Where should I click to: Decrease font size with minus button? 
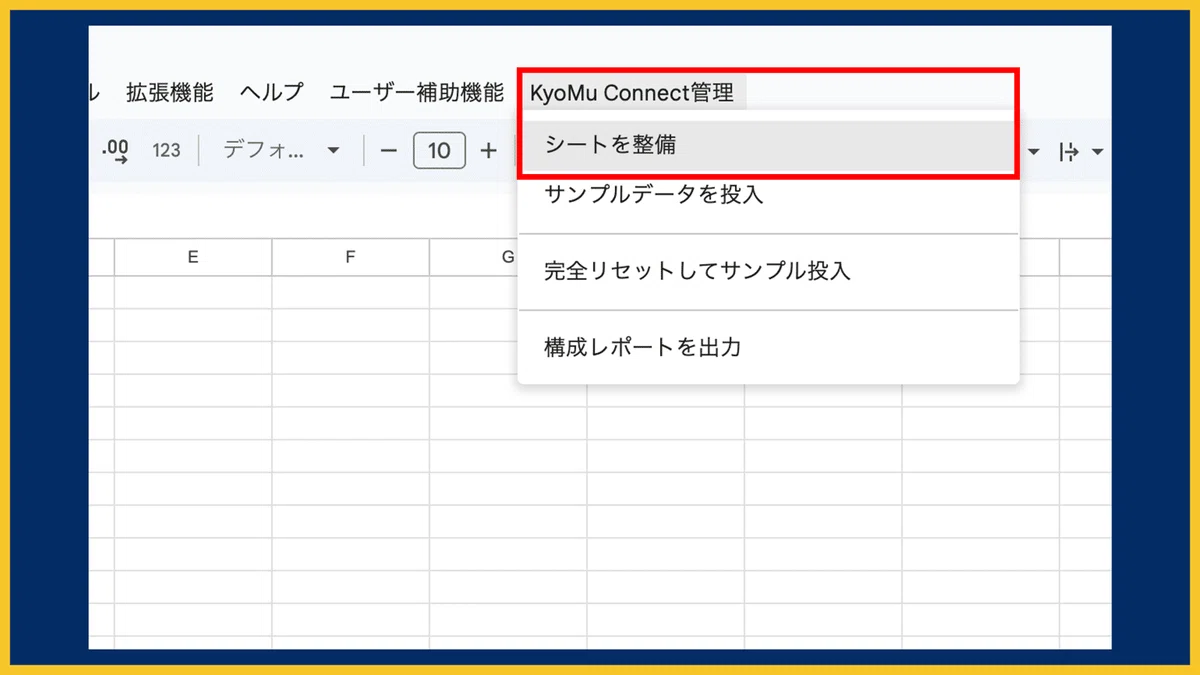point(389,151)
